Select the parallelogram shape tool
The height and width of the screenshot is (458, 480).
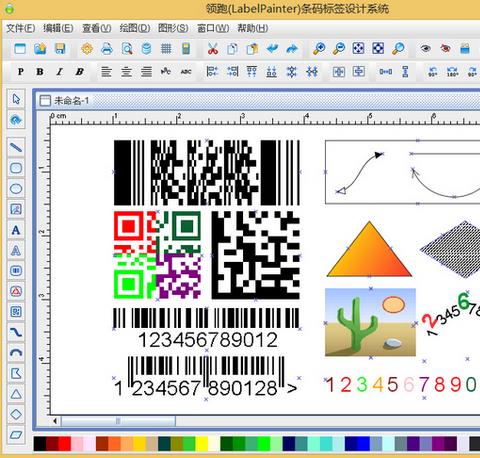pyautogui.click(x=16, y=435)
